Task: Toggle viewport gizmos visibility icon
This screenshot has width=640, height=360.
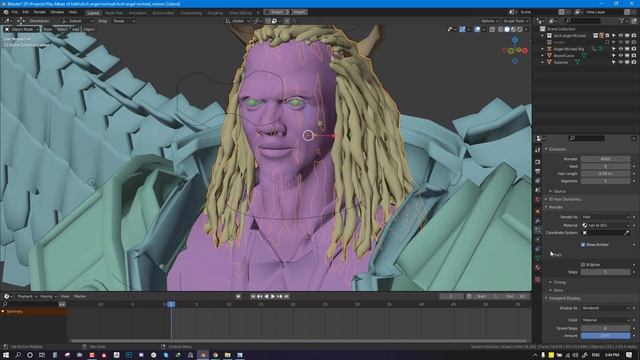Action: pyautogui.click(x=462, y=29)
